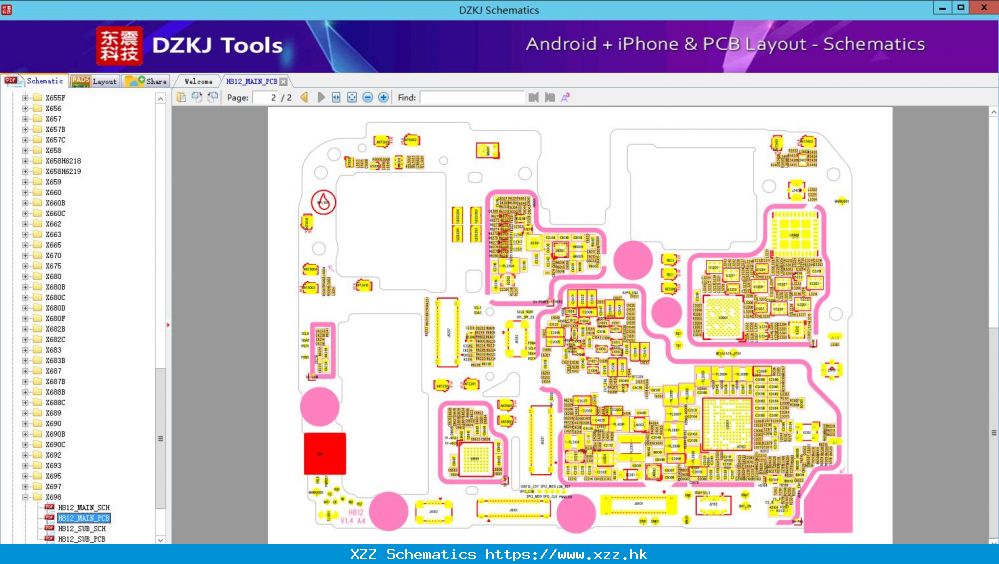The image size is (999, 564).
Task: Click the folder icon of X683B
Action: coord(37,361)
